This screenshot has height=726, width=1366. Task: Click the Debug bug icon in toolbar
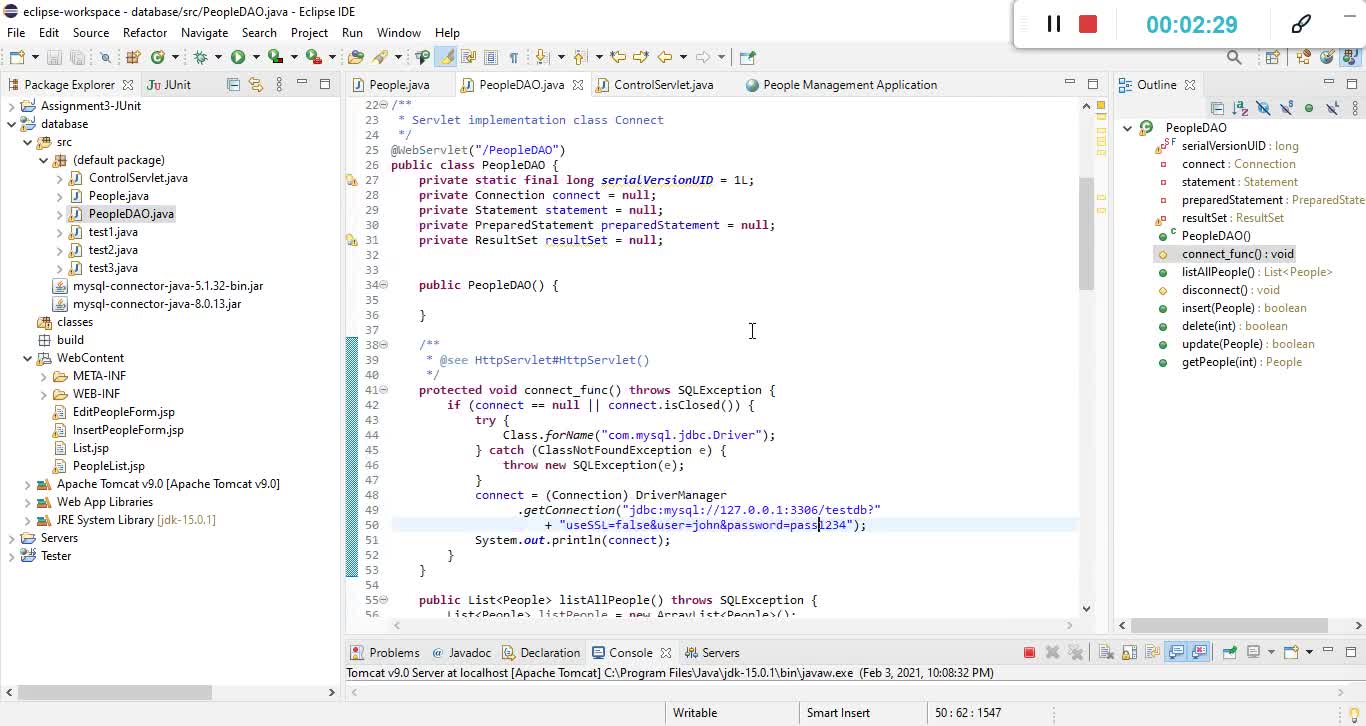pos(200,57)
